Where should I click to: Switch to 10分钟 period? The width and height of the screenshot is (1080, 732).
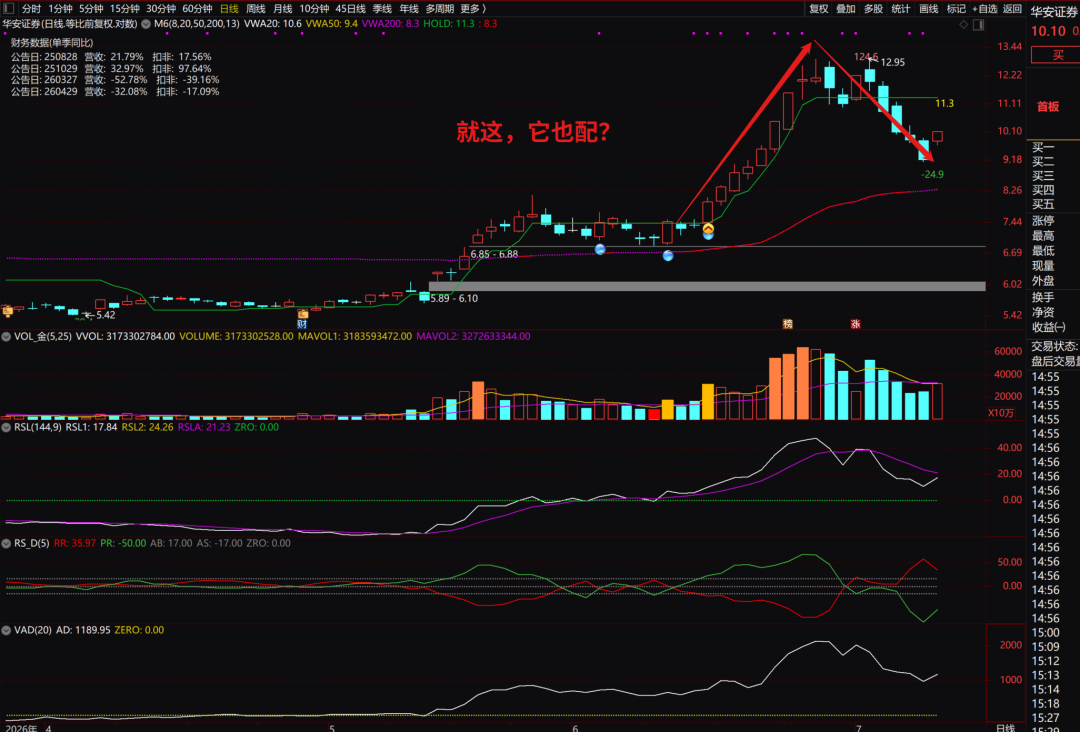point(315,9)
